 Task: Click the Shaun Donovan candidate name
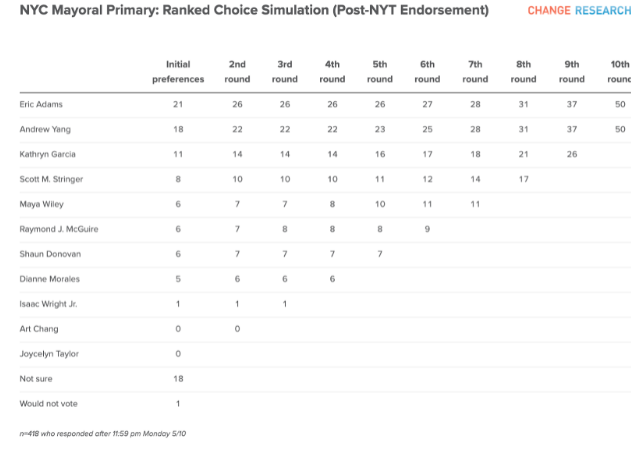tap(46, 254)
